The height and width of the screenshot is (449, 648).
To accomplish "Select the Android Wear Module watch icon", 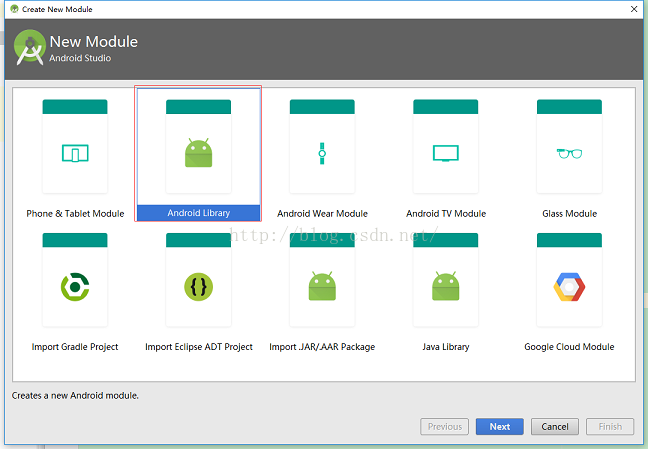I will coord(322,153).
